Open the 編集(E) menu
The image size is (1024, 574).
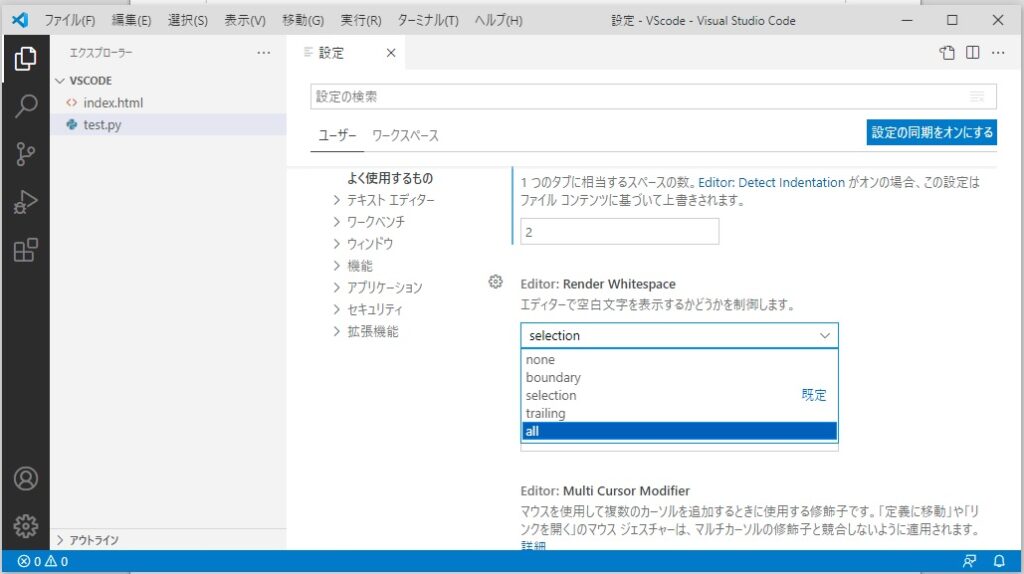(x=131, y=20)
